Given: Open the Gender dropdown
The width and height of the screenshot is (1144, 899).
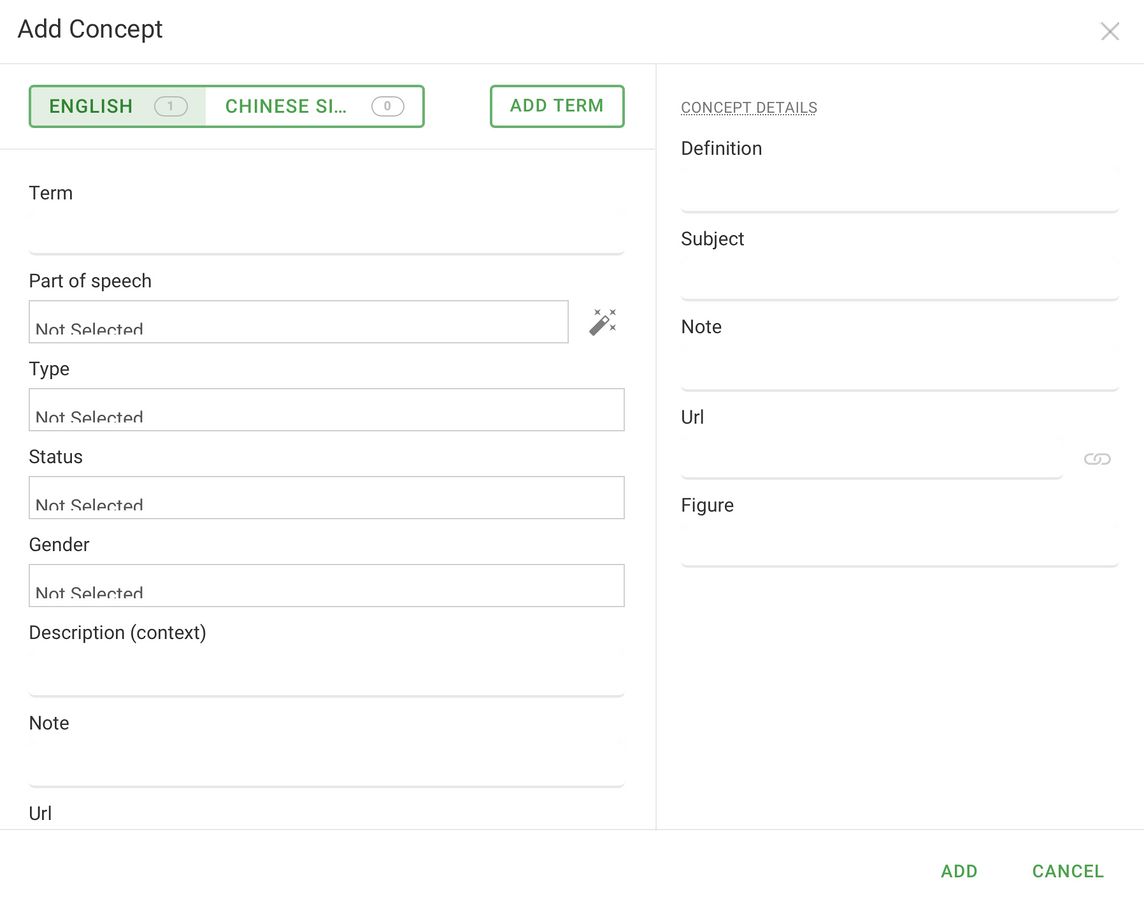Looking at the screenshot, I should point(326,586).
